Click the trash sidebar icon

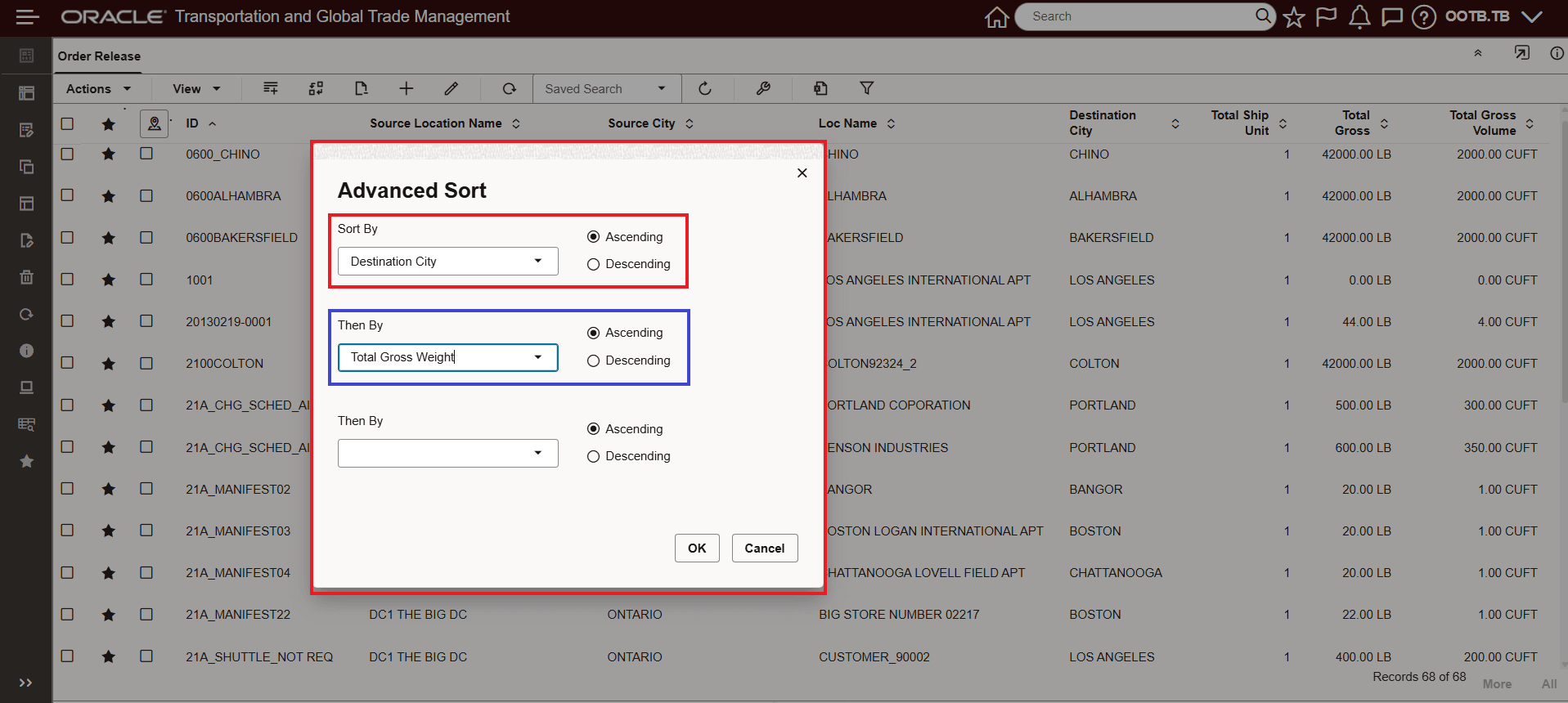tap(26, 277)
